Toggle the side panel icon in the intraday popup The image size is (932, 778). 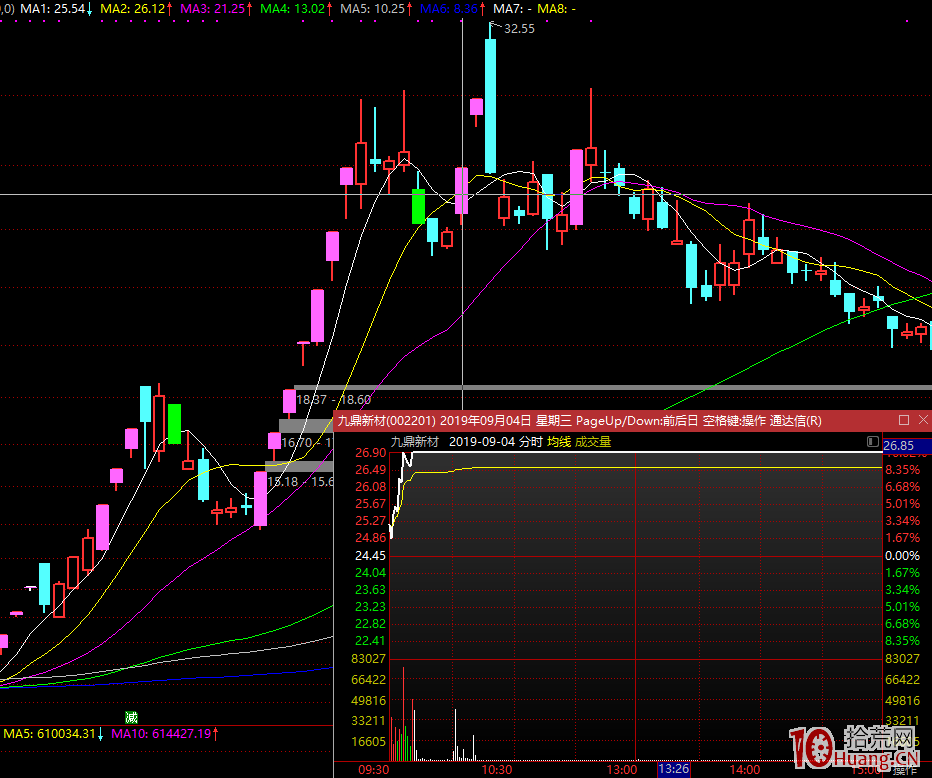873,442
